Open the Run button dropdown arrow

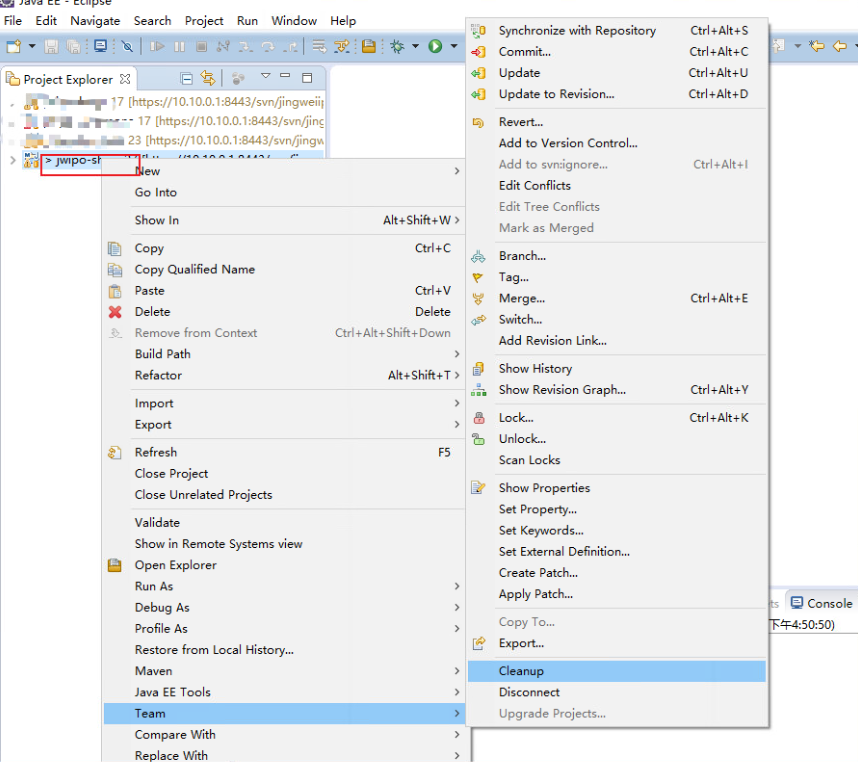click(x=452, y=44)
